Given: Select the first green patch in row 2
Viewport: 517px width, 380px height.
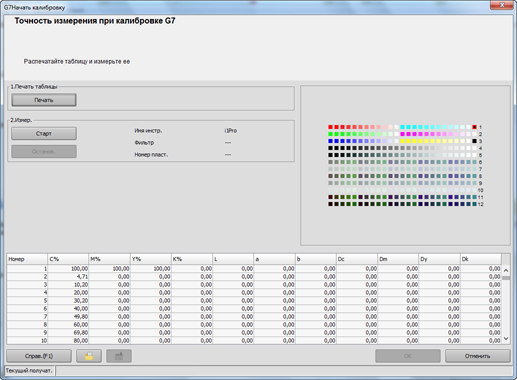Looking at the screenshot, I should pyautogui.click(x=330, y=134).
